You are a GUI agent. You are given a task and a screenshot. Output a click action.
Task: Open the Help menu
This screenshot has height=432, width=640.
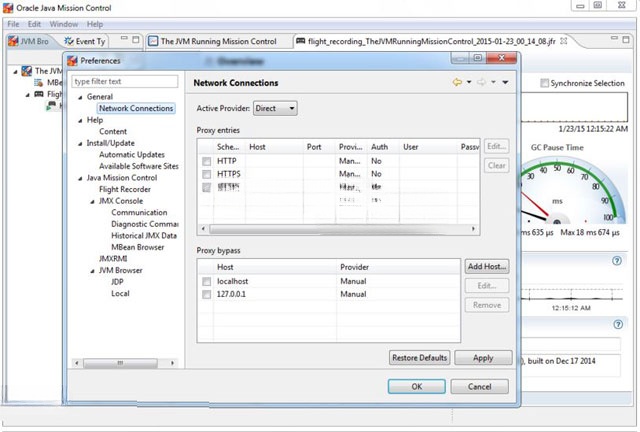click(x=95, y=24)
